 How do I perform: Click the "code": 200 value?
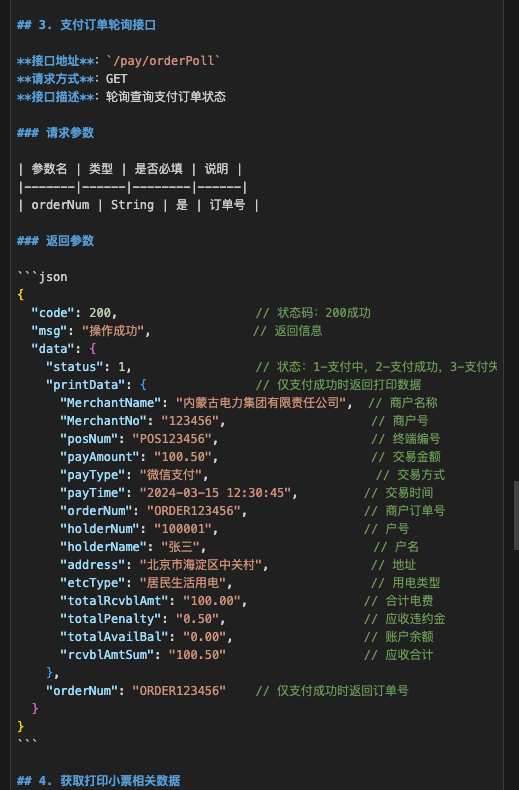100,313
